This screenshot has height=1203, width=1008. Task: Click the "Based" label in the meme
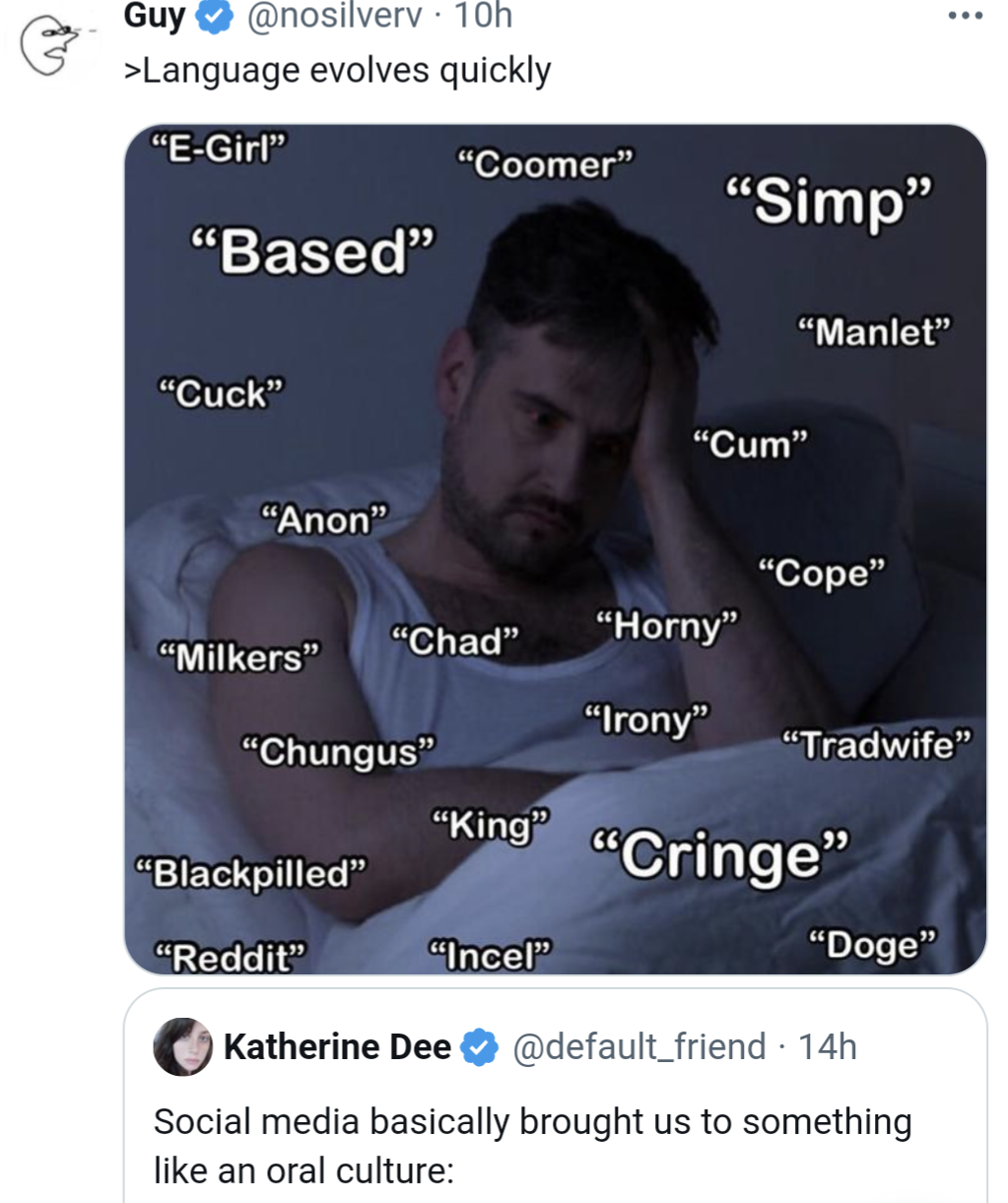(x=312, y=250)
